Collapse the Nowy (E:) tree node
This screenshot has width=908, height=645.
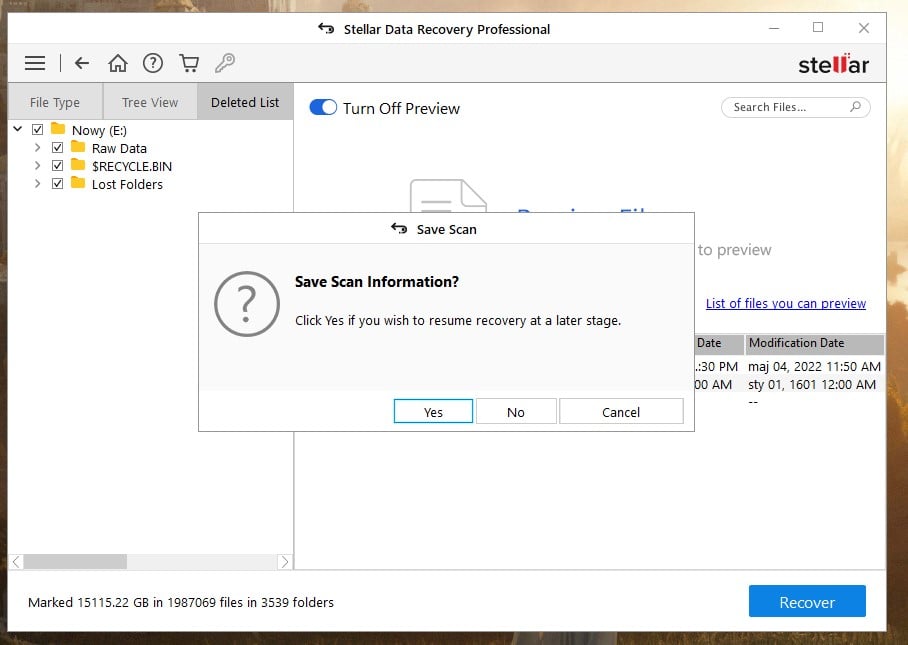pyautogui.click(x=18, y=129)
